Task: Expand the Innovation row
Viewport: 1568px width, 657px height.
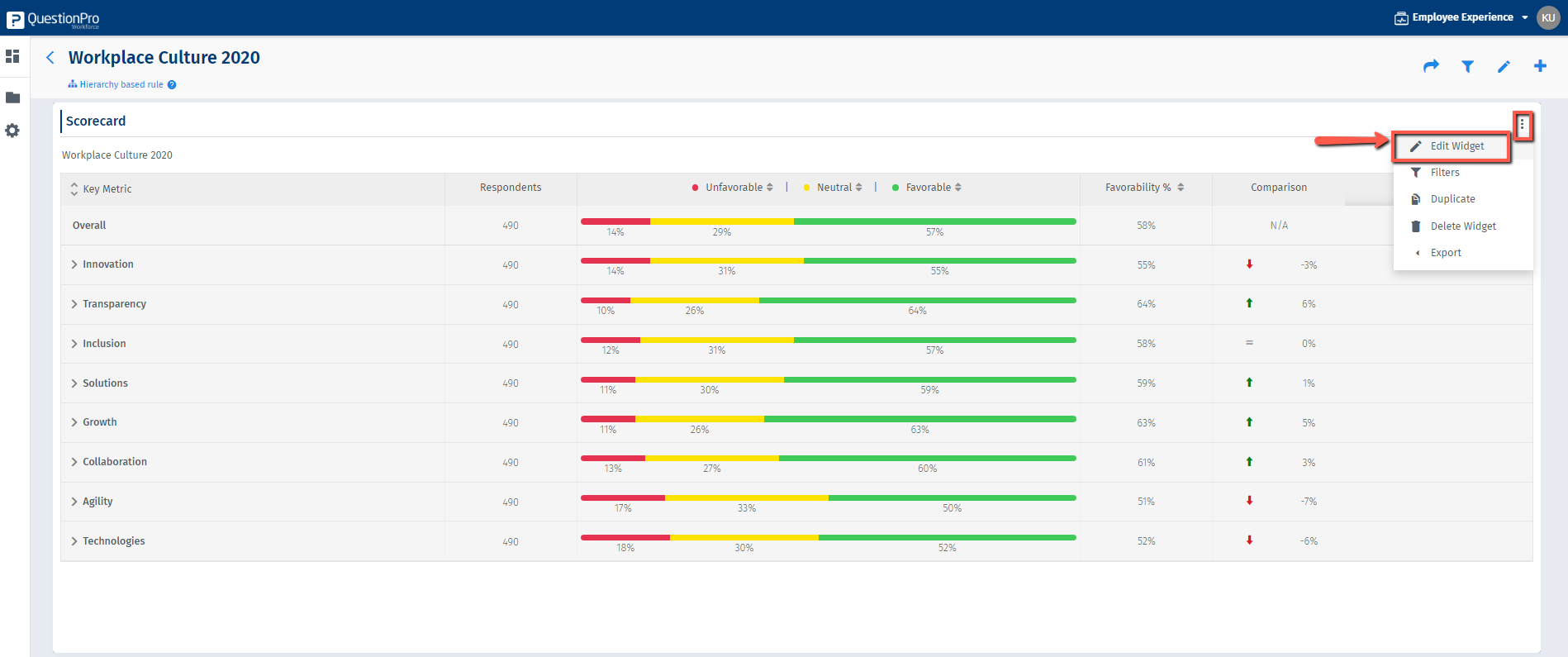Action: [x=74, y=264]
